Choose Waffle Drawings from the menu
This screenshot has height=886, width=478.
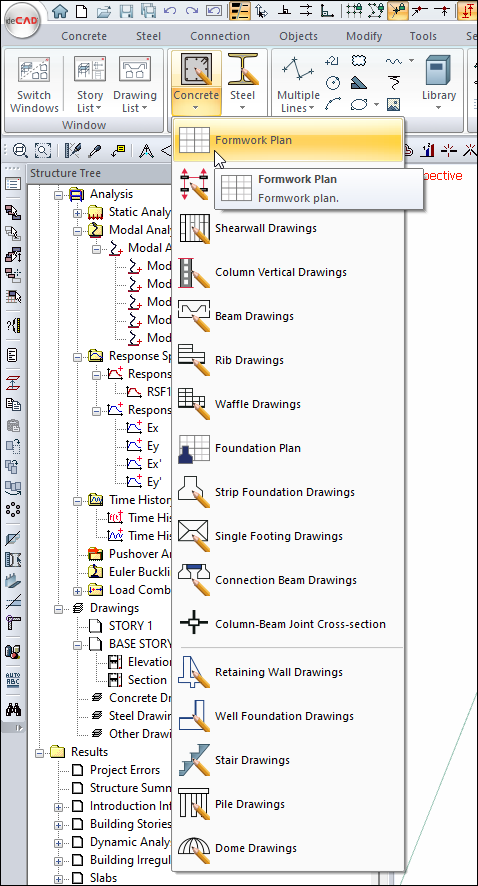coord(288,405)
